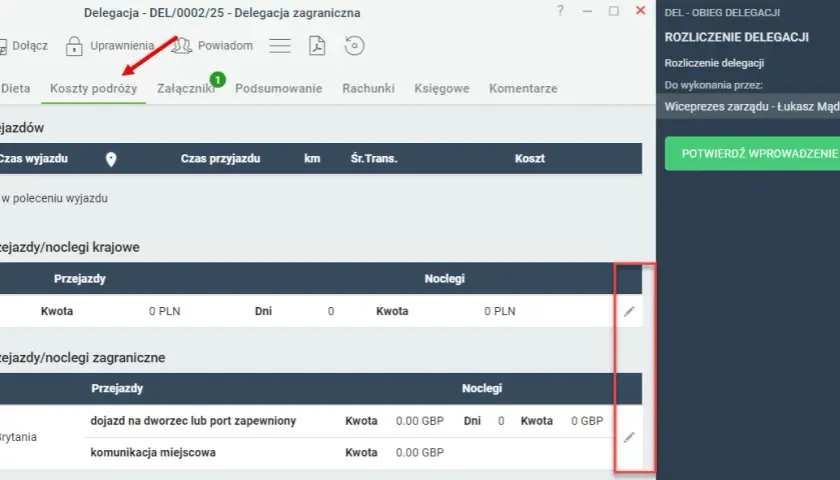
Task: Click the Czas przyjazdu column header
Action: click(220, 159)
